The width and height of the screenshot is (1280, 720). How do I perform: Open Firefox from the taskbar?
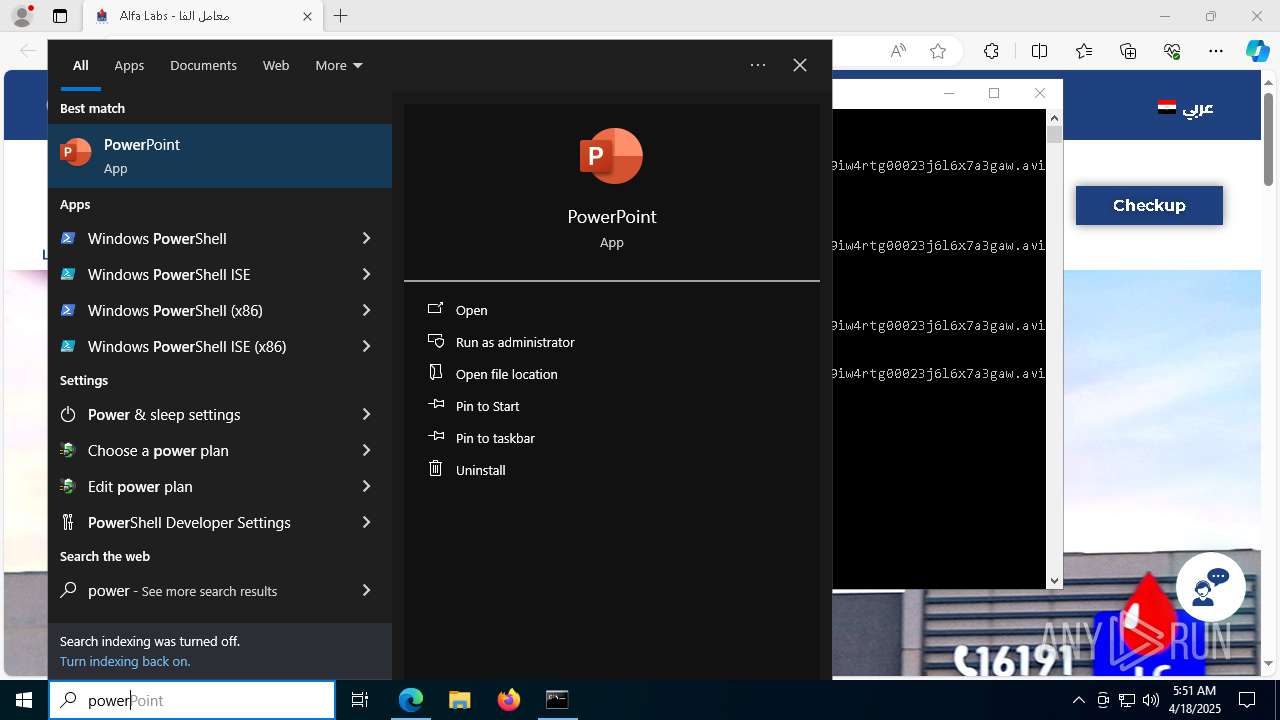[508, 700]
